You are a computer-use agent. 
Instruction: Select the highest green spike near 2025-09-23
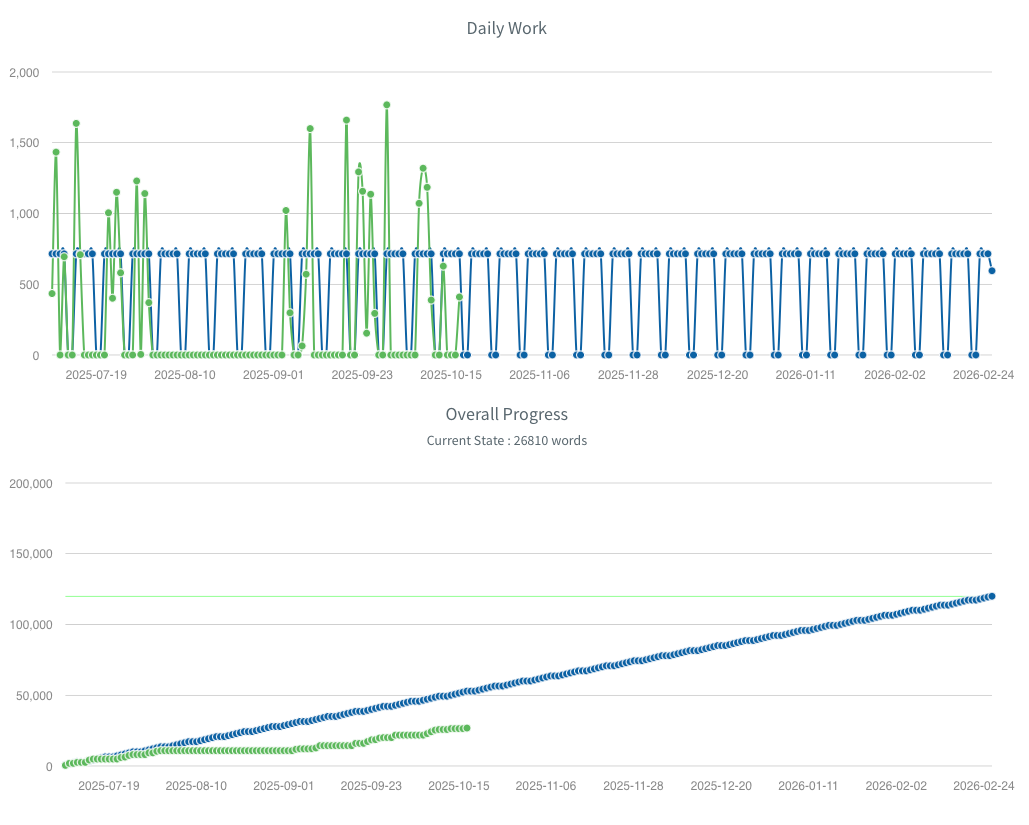pyautogui.click(x=386, y=103)
